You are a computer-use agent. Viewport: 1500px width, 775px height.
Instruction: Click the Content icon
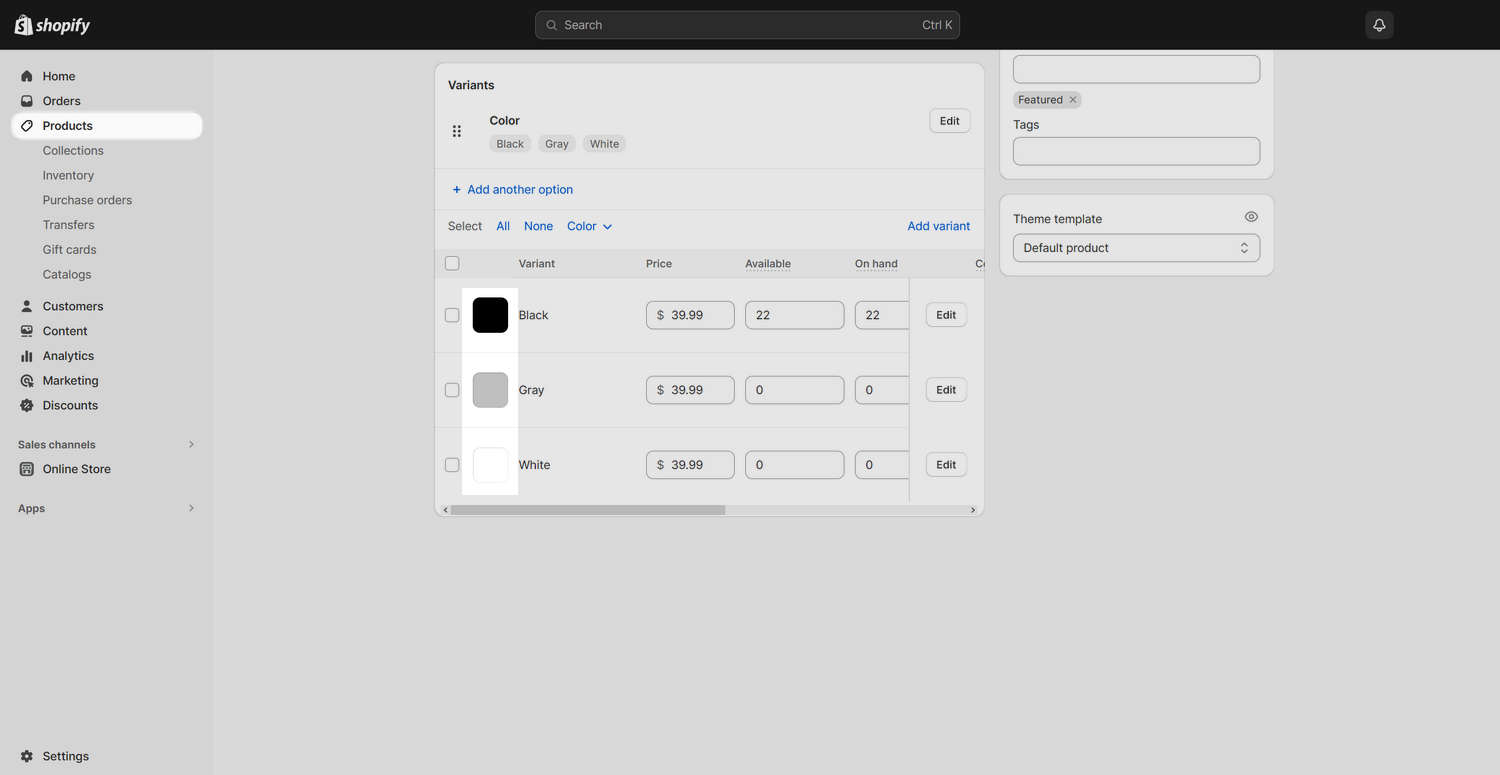pos(27,331)
